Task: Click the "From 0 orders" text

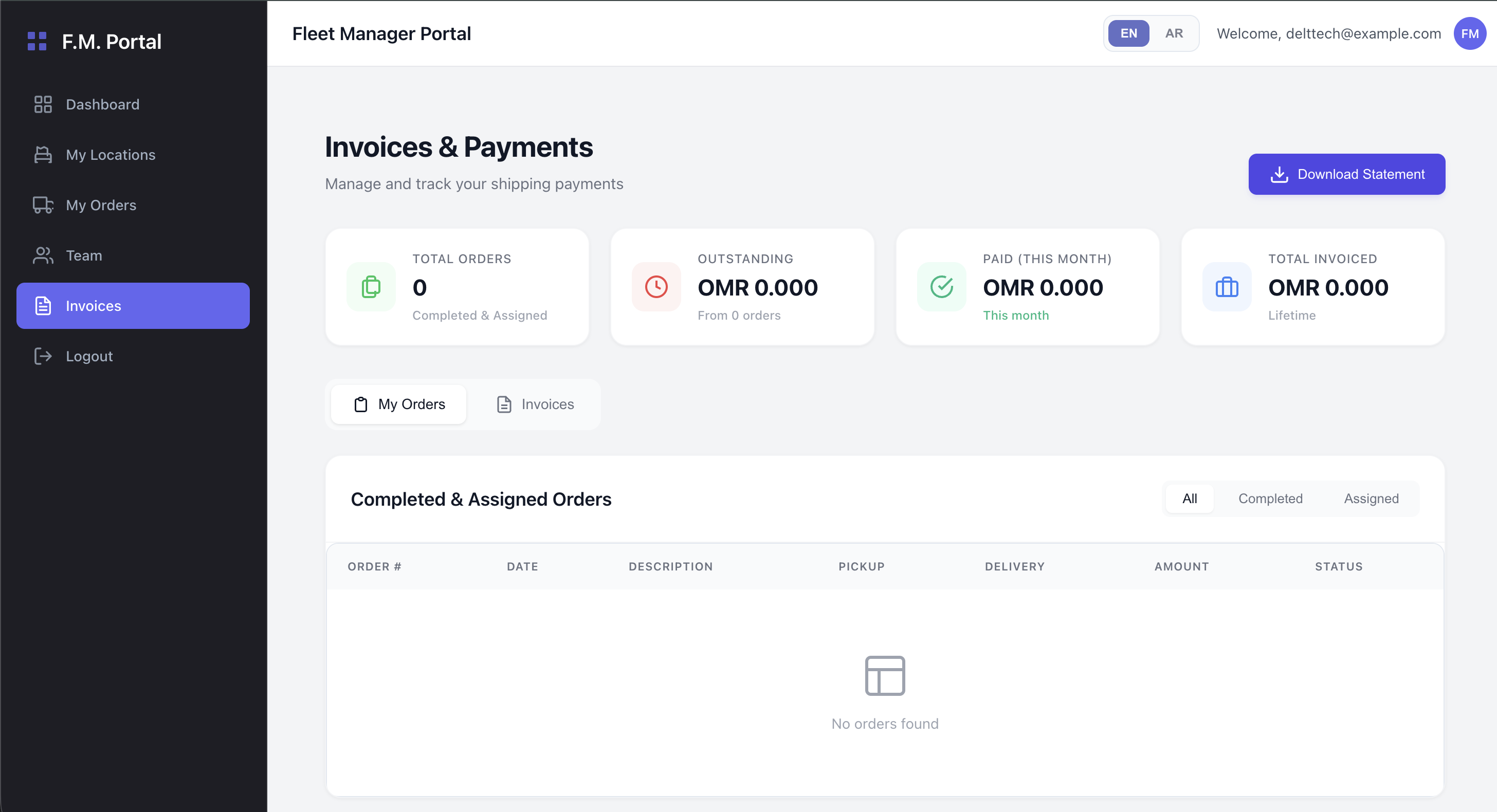Action: 739,316
